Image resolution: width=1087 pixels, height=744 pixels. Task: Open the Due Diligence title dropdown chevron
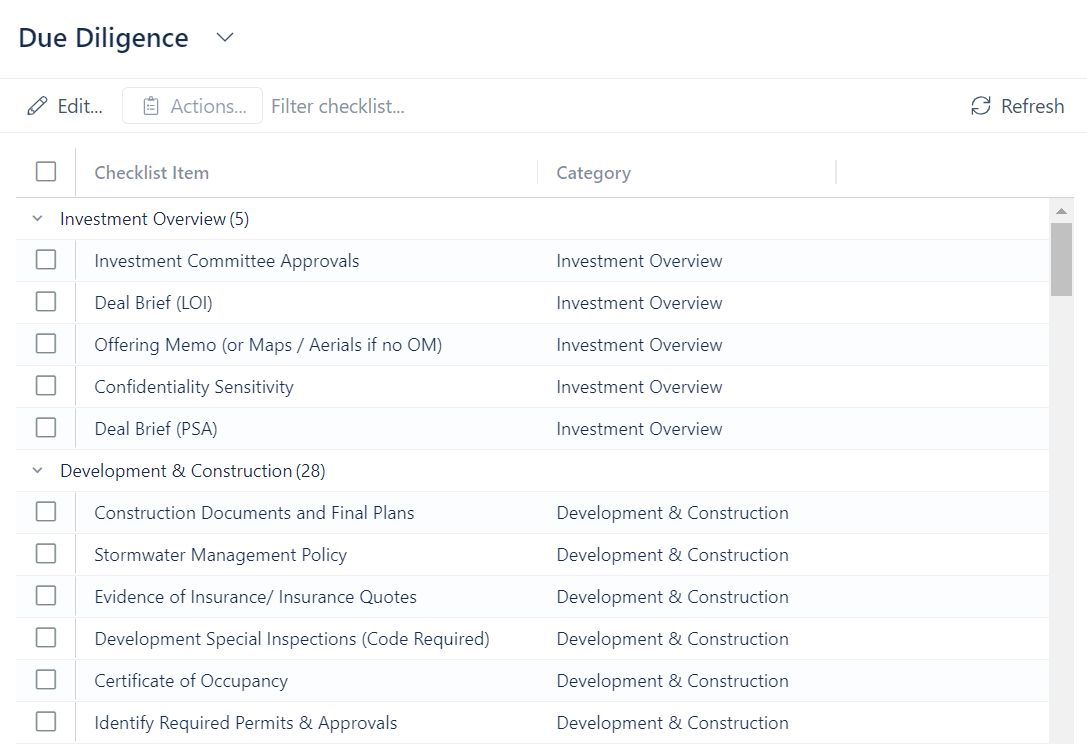(225, 38)
